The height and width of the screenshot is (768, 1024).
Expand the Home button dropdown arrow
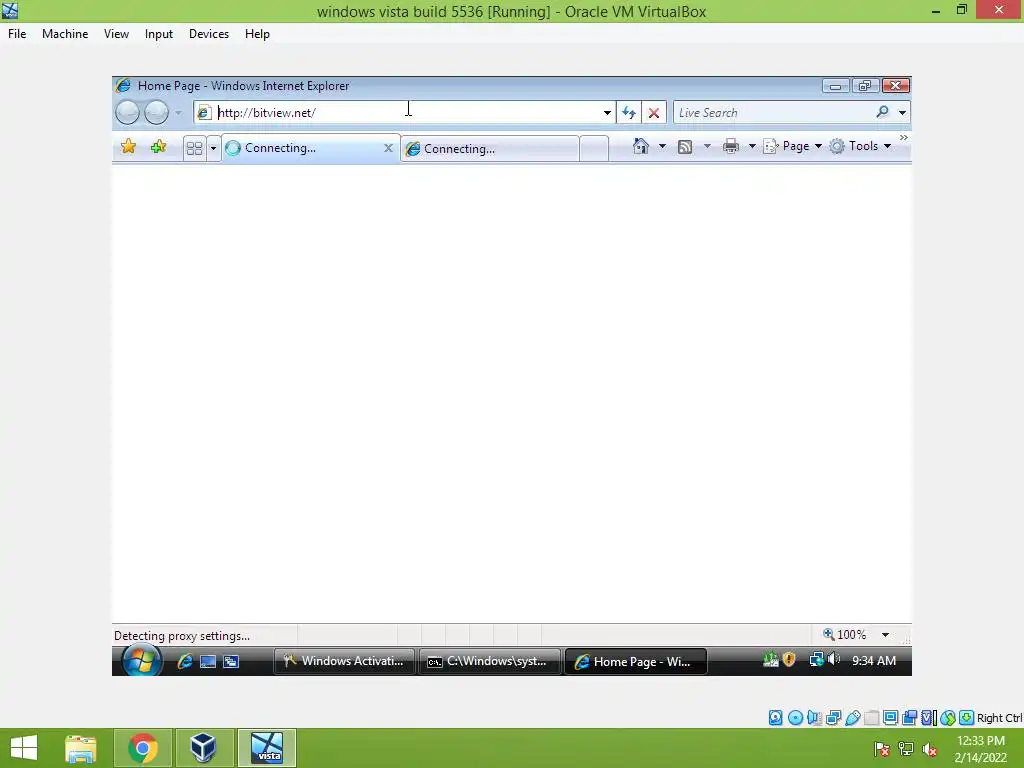pos(662,146)
